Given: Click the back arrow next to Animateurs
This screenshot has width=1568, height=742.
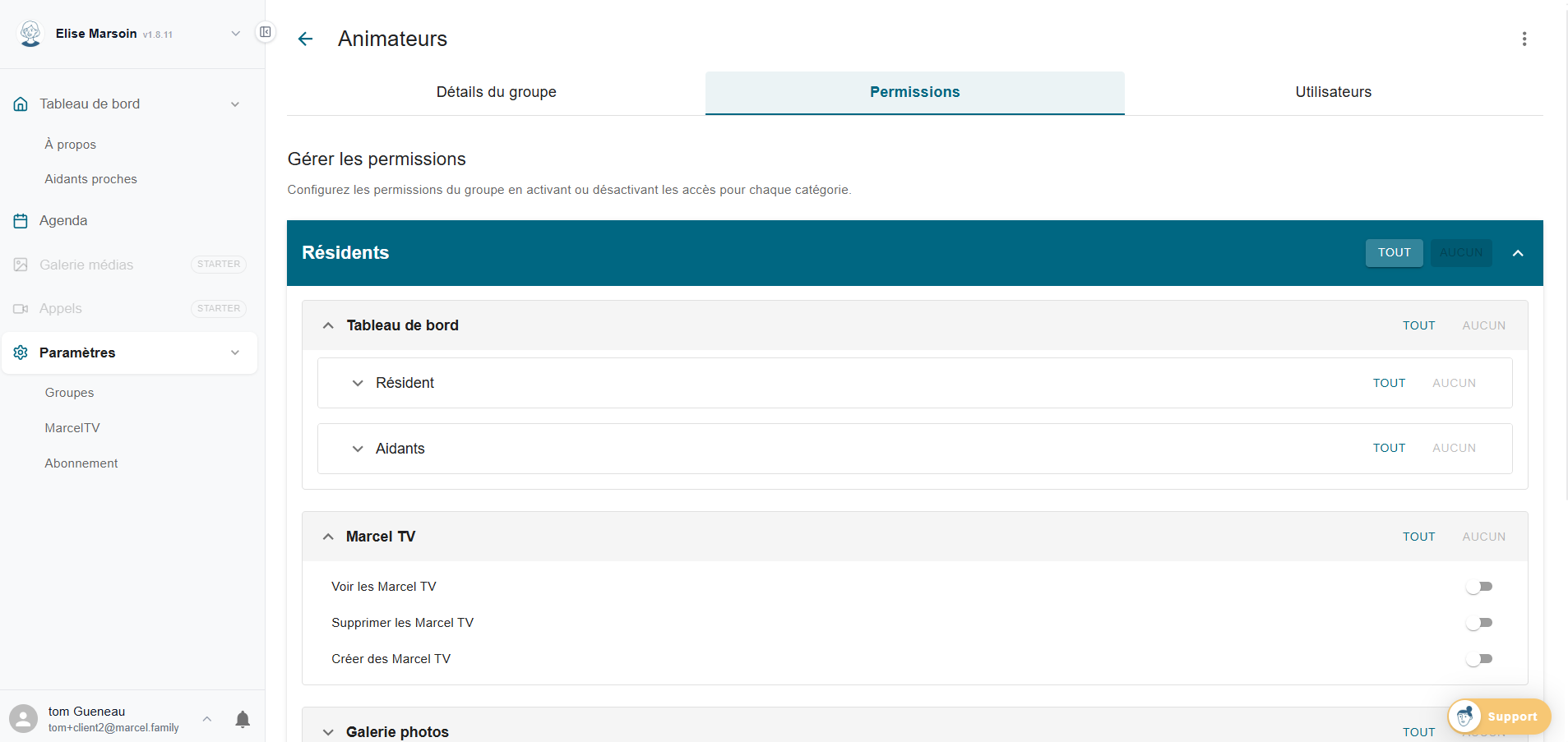Looking at the screenshot, I should tap(305, 39).
